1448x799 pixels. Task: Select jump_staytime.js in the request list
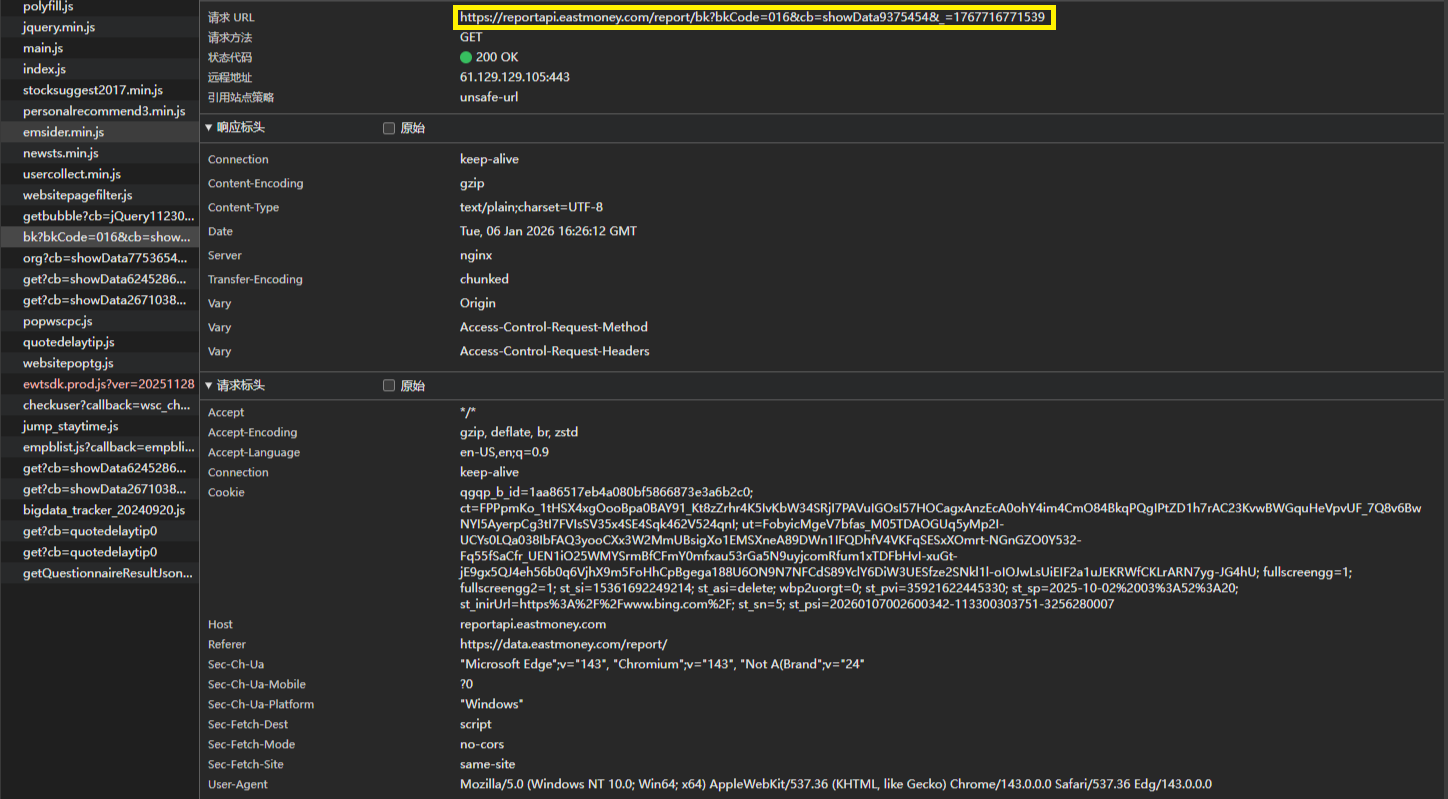coord(71,426)
